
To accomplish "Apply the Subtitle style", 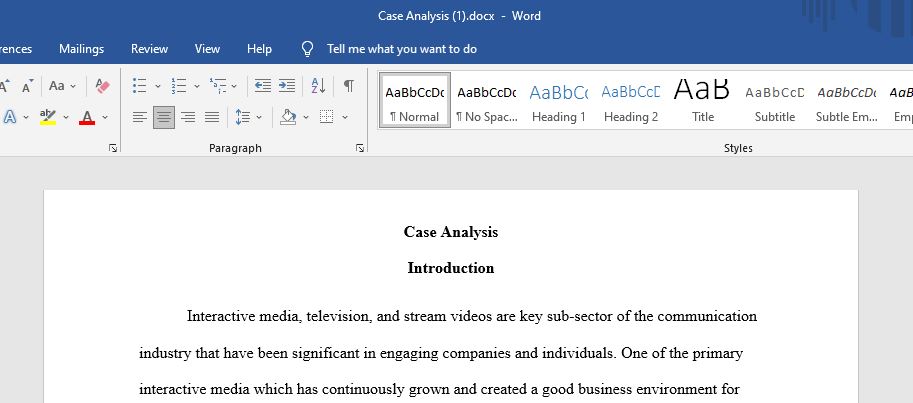I will [774, 100].
